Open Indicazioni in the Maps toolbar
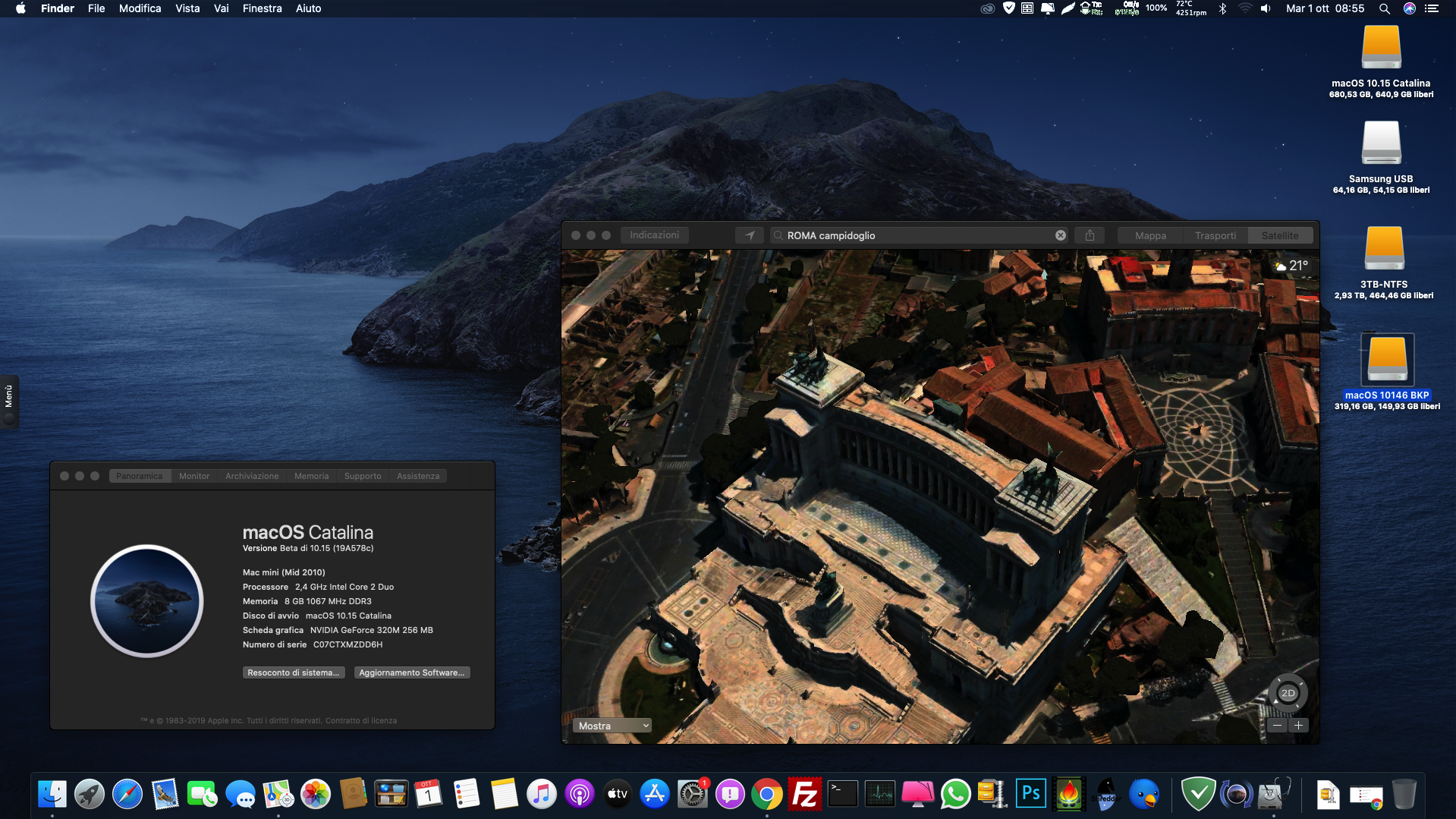This screenshot has height=819, width=1456. (x=654, y=235)
